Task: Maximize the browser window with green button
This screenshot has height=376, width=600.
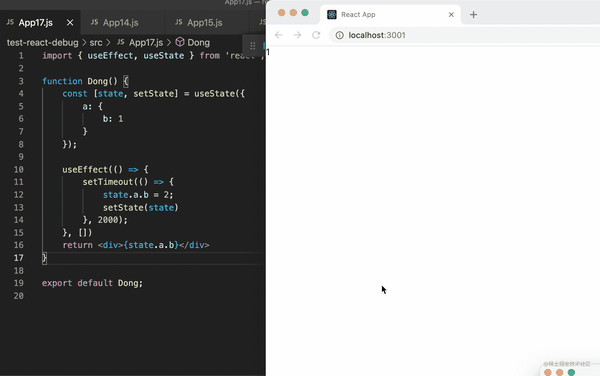Action: coord(305,13)
